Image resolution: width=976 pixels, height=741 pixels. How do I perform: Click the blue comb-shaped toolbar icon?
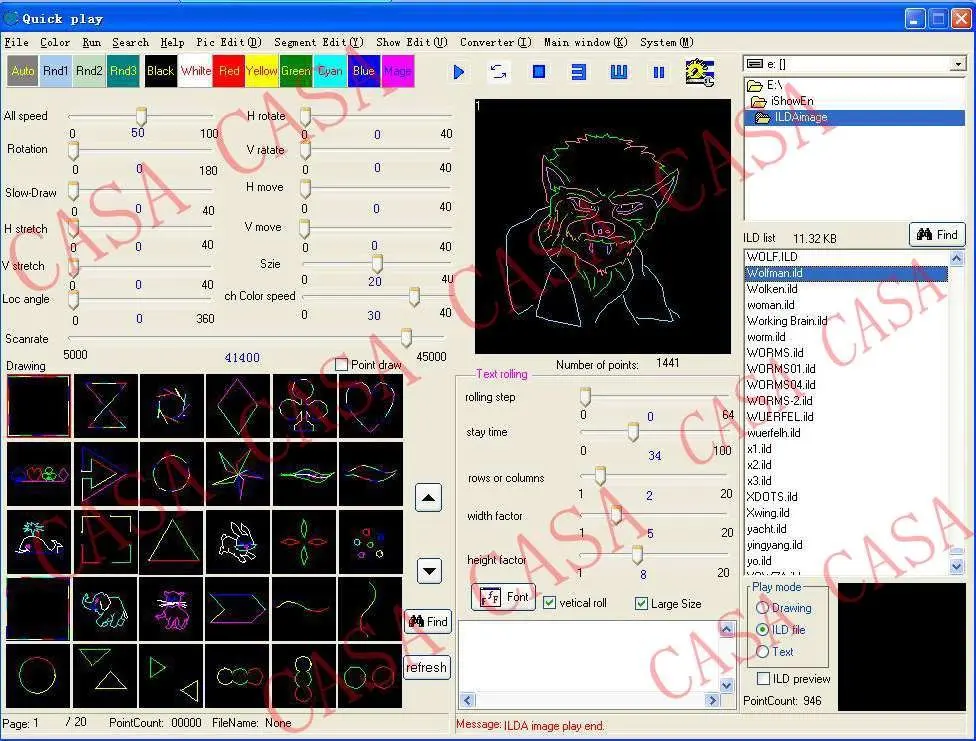(618, 72)
